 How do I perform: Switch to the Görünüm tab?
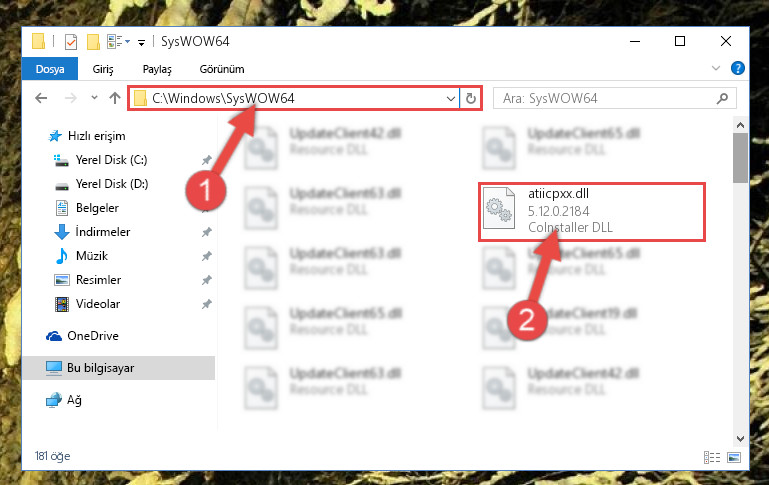pyautogui.click(x=222, y=69)
